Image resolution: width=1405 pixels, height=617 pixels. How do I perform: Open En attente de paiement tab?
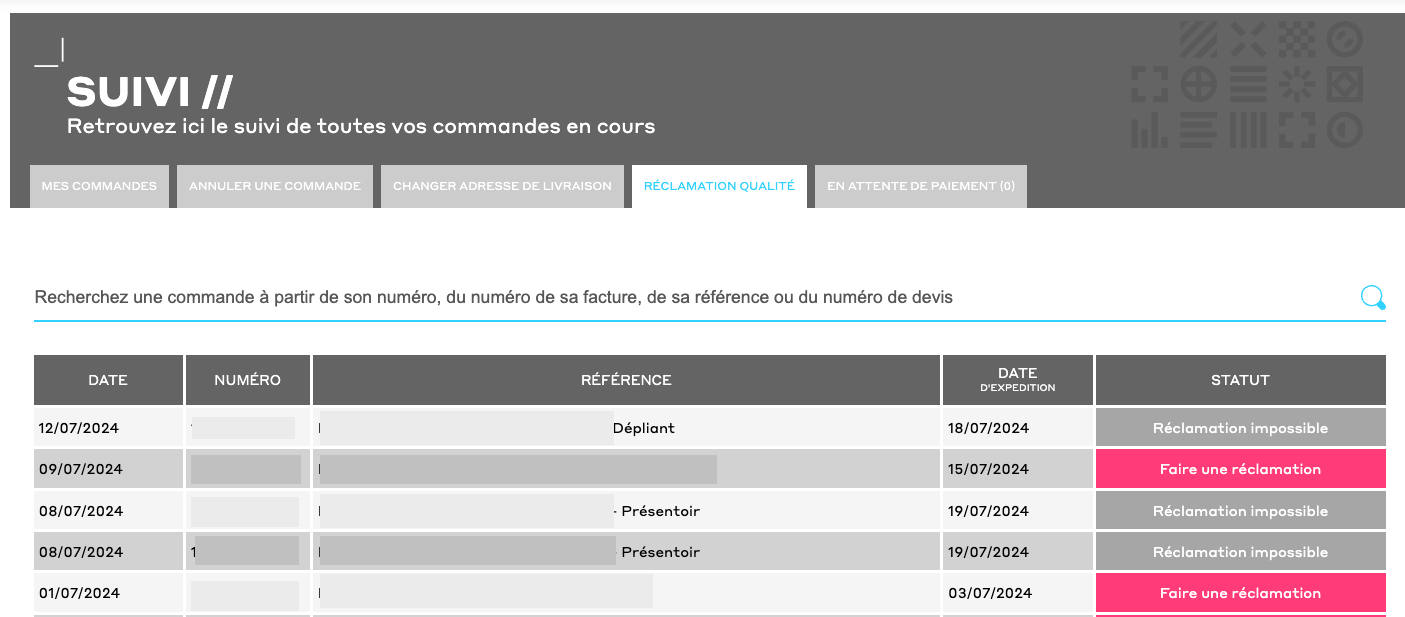[x=920, y=186]
